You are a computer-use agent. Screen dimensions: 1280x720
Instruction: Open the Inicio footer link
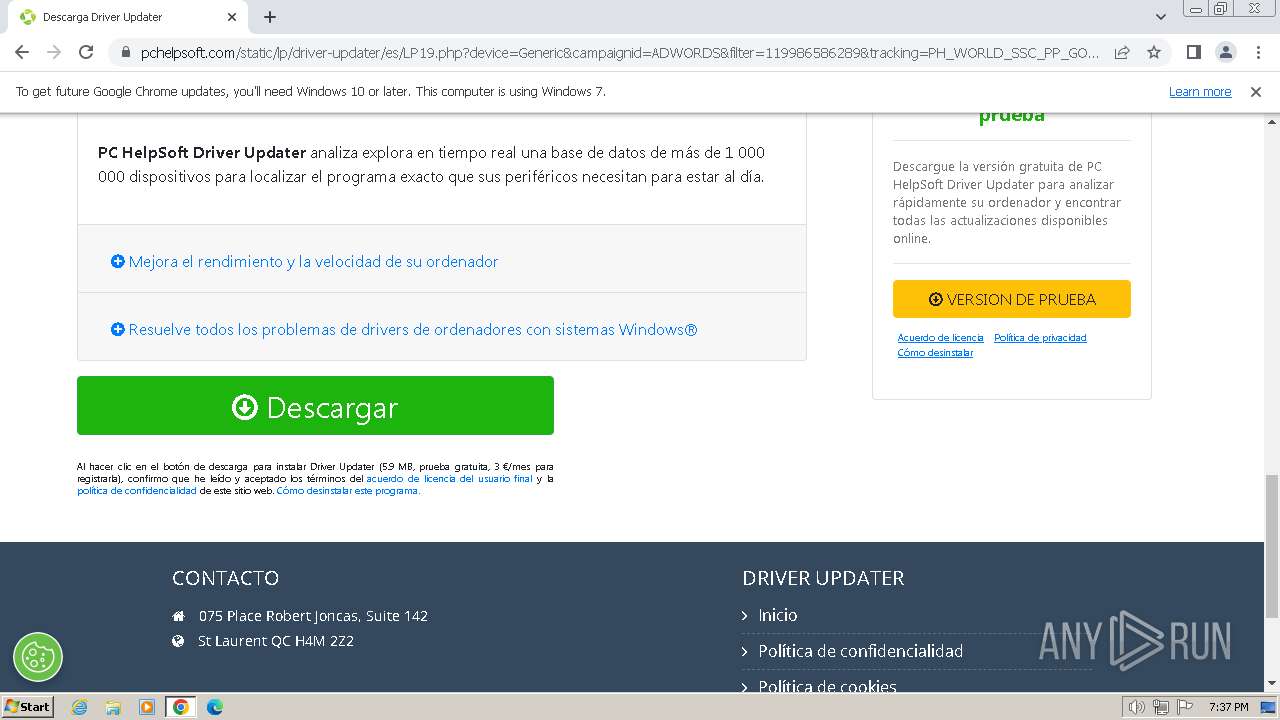(777, 615)
